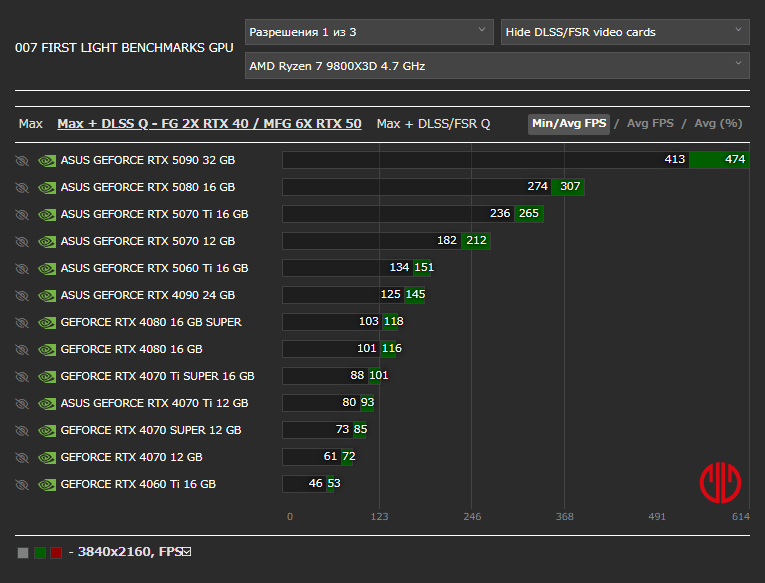Click the 007 FIRST LIGHT BENCHMARKS GPU title
The width and height of the screenshot is (765, 583).
[x=124, y=48]
